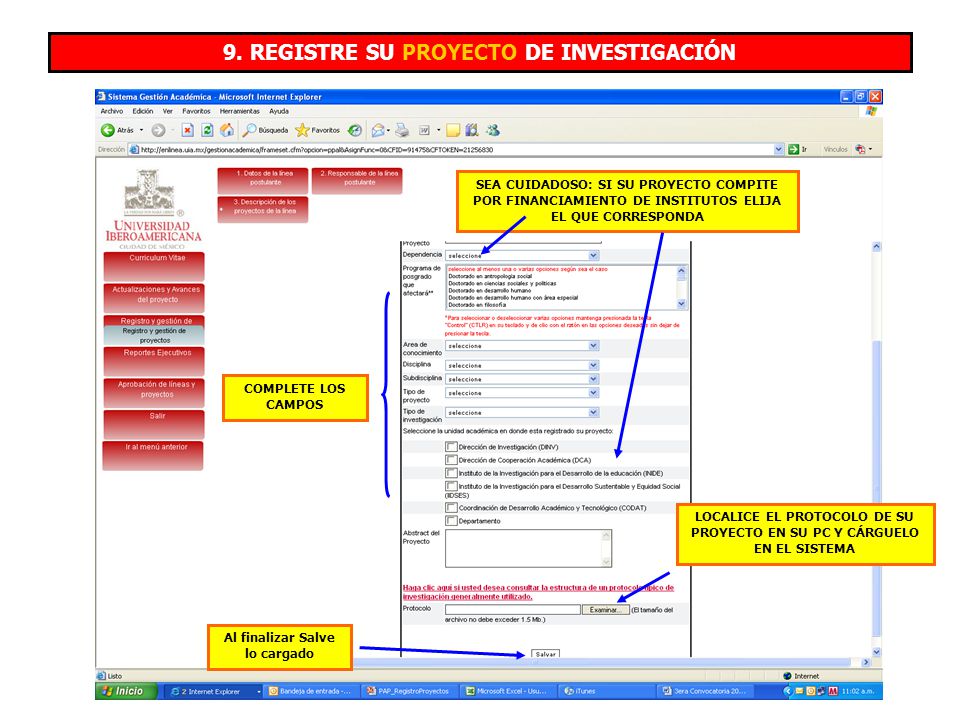This screenshot has height=720, width=960.
Task: Open the Ver menu
Action: (x=168, y=111)
